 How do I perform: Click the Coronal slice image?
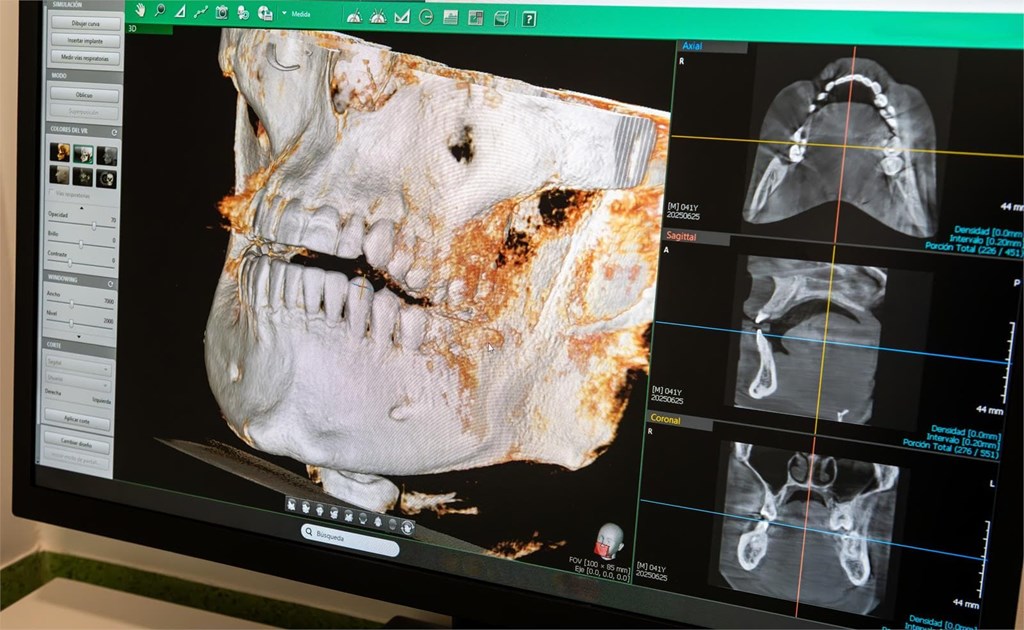tap(808, 528)
